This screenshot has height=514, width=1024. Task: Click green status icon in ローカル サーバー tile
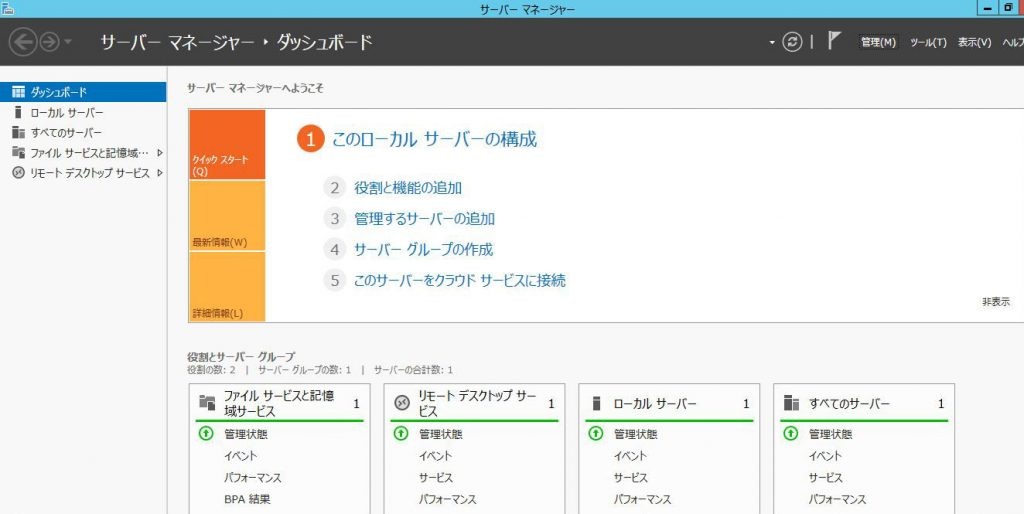pyautogui.click(x=596, y=434)
